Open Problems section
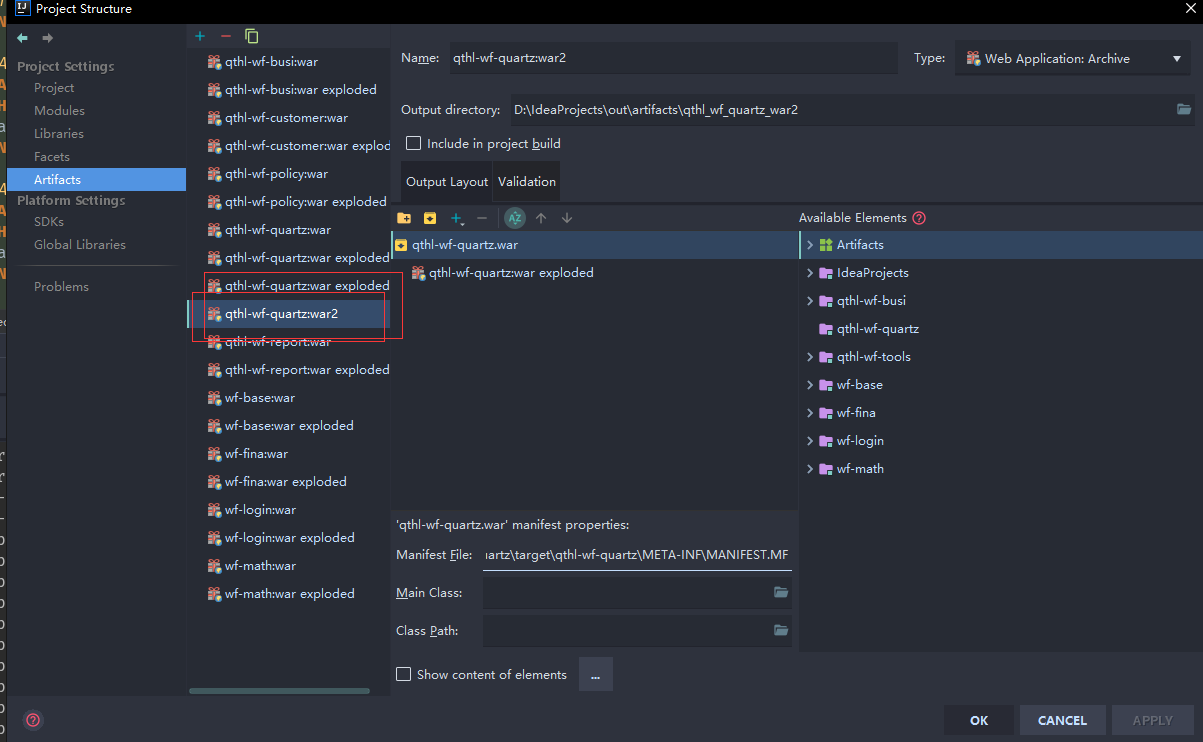 (61, 287)
